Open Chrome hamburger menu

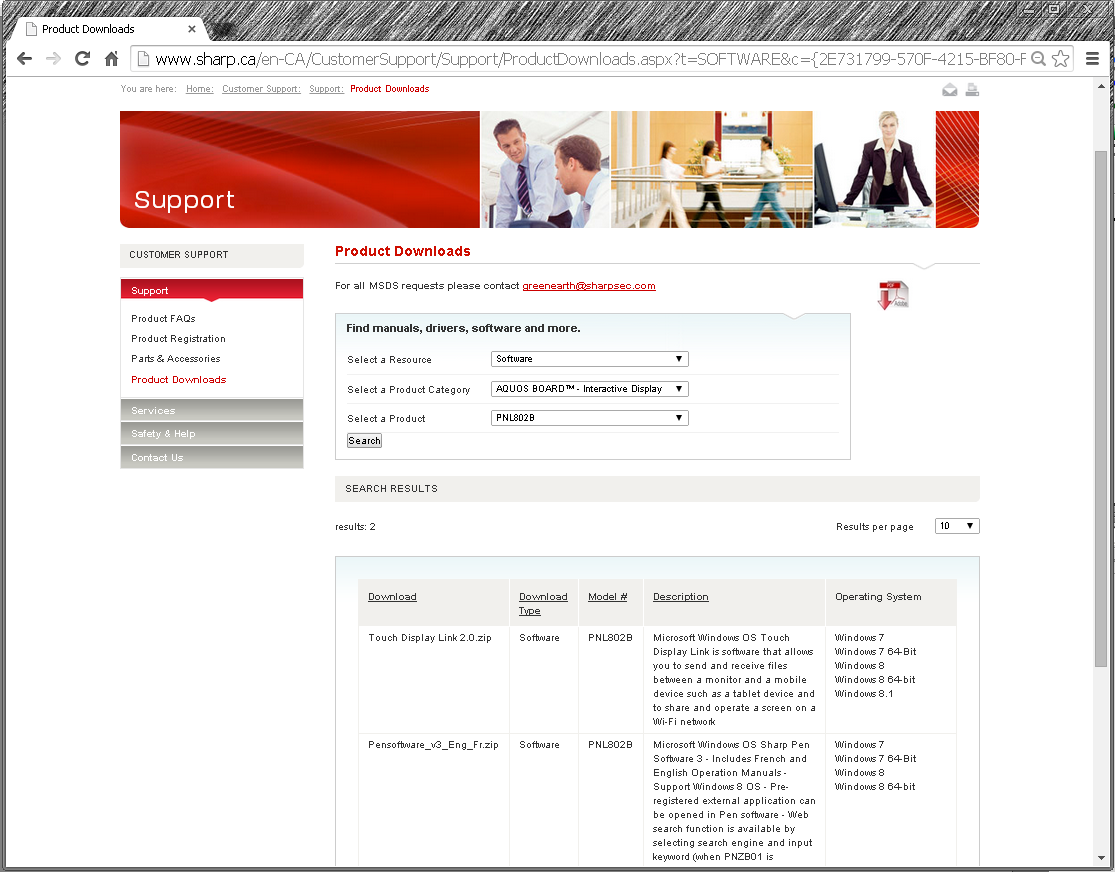click(1092, 59)
